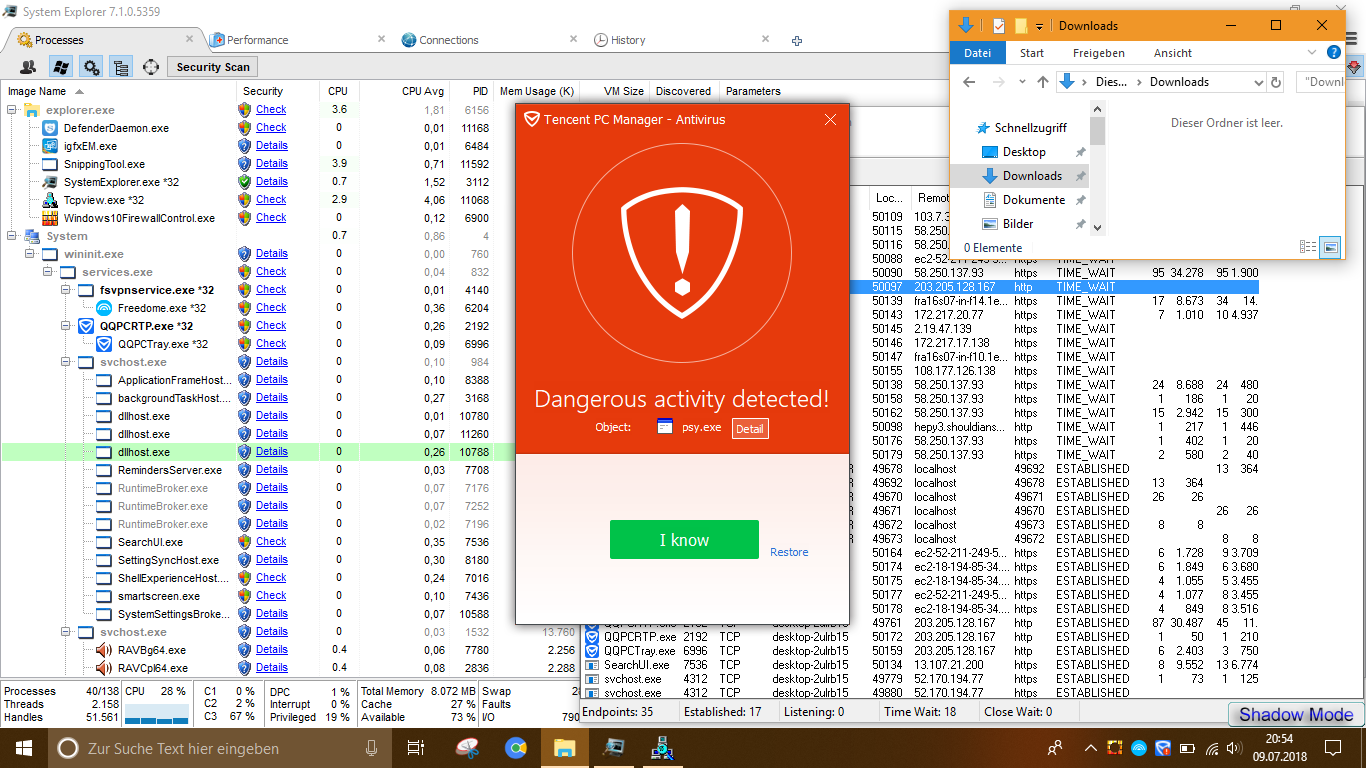Screen dimensions: 1366x768
Task: Open Task View from the taskbar
Action: pyautogui.click(x=416, y=747)
